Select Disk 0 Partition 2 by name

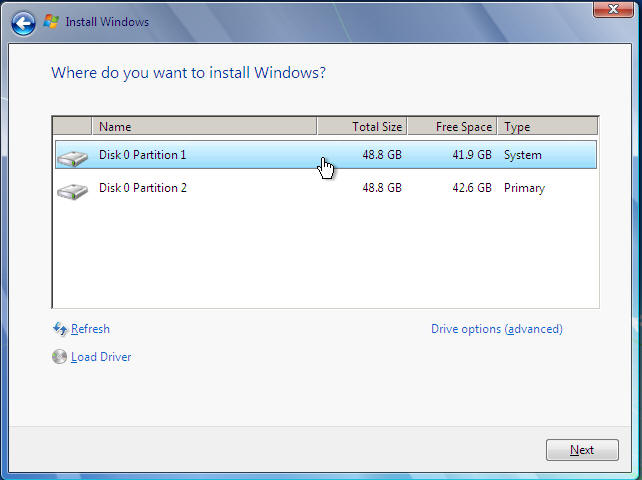pyautogui.click(x=142, y=188)
